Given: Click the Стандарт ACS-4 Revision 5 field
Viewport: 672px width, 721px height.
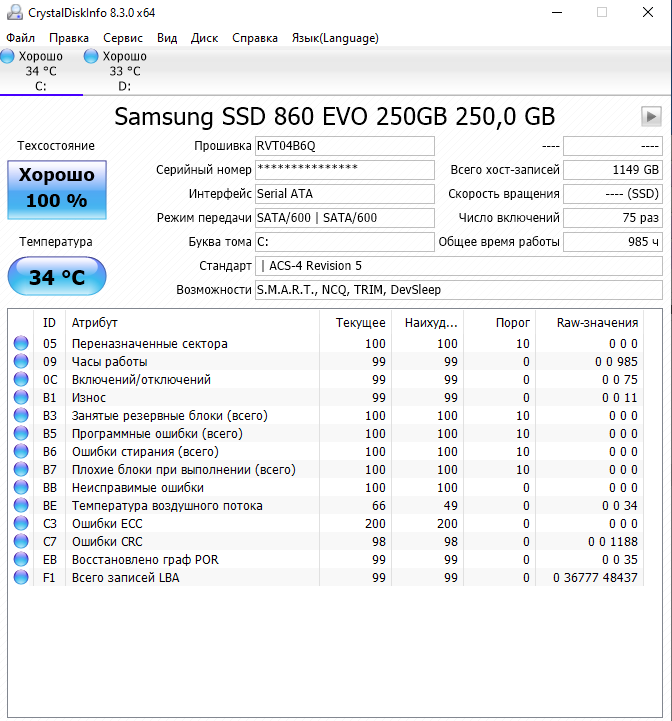Looking at the screenshot, I should pos(459,266).
